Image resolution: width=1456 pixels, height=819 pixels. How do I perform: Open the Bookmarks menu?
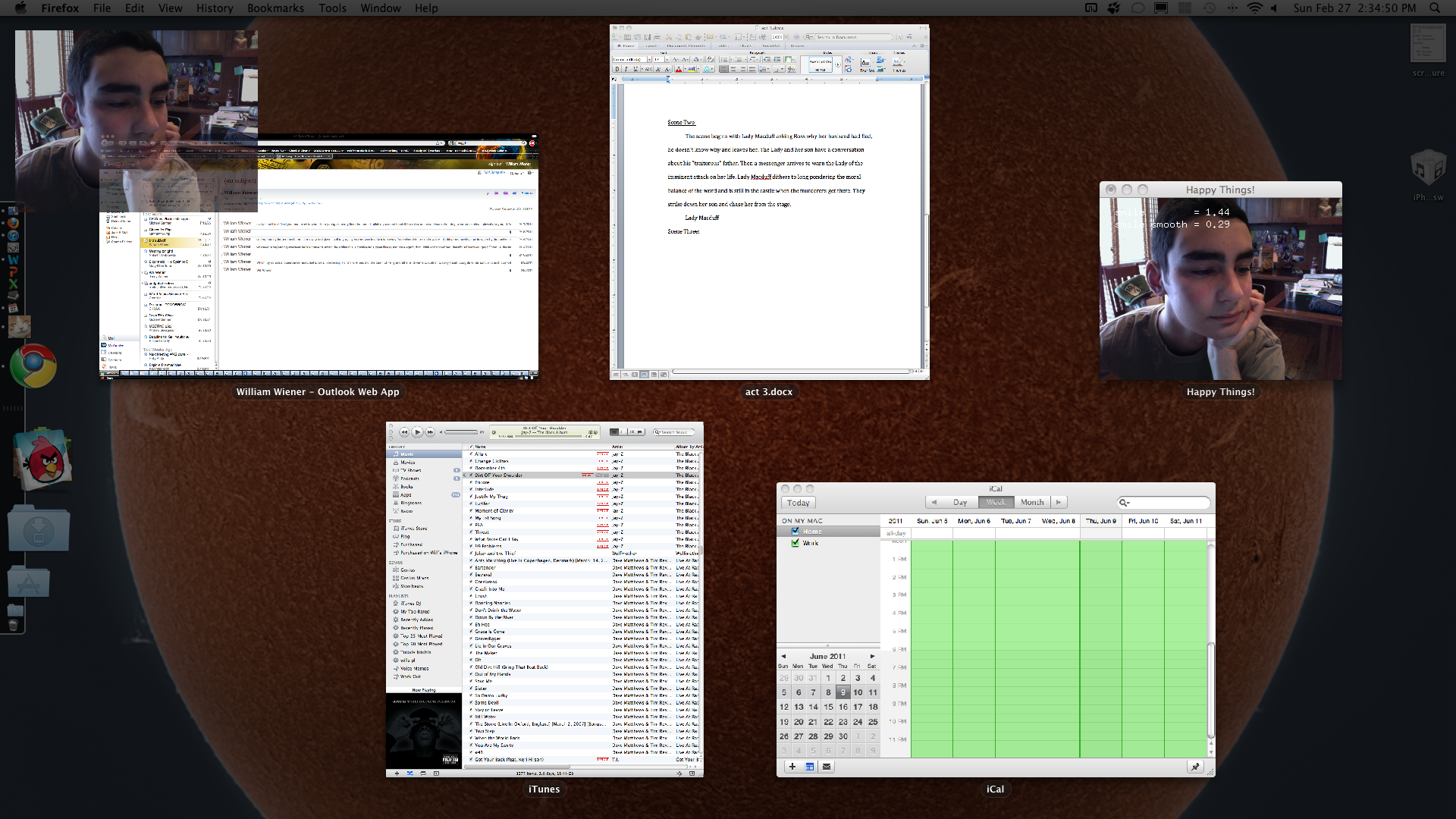click(275, 8)
